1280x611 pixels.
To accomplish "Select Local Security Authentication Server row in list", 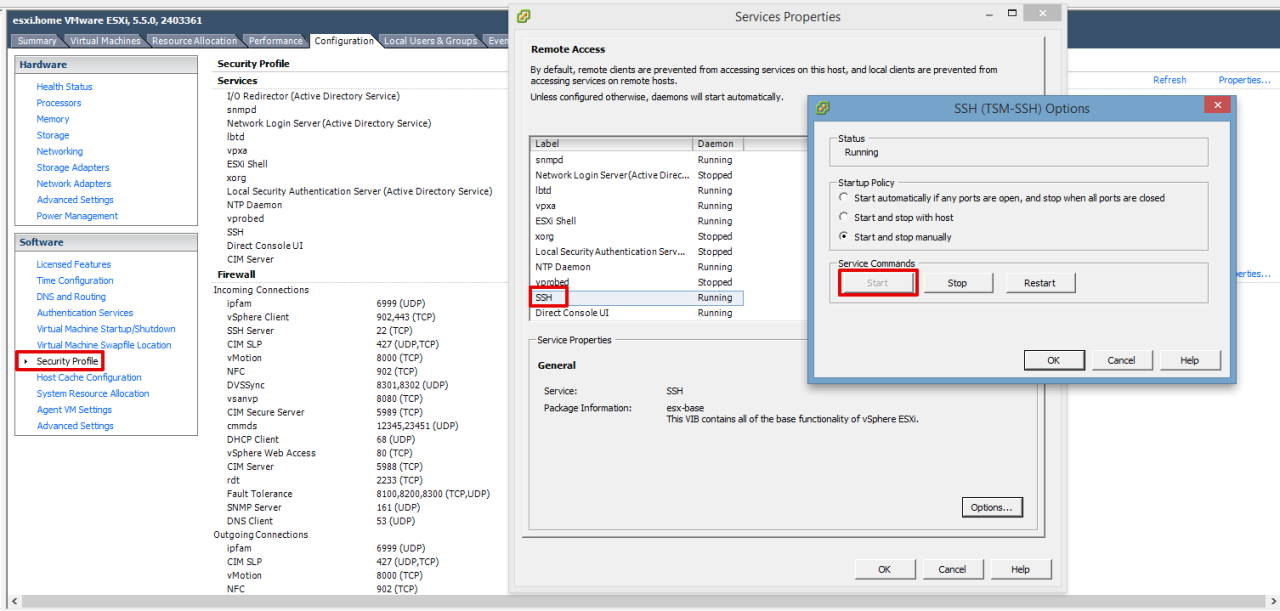I will (637, 252).
